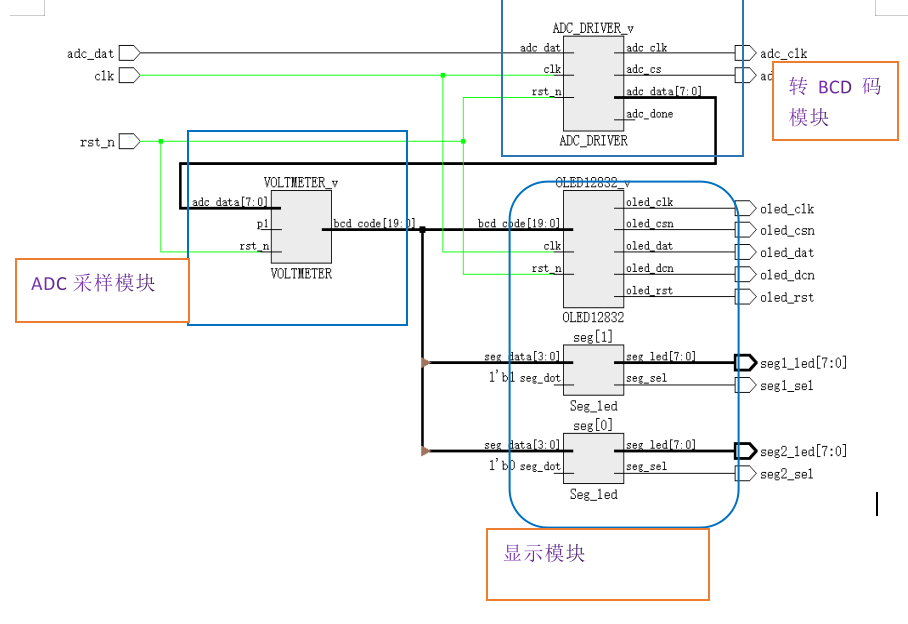This screenshot has width=908, height=624.
Task: Click the seg2_led[7:0] bus output pin
Action: pos(745,451)
